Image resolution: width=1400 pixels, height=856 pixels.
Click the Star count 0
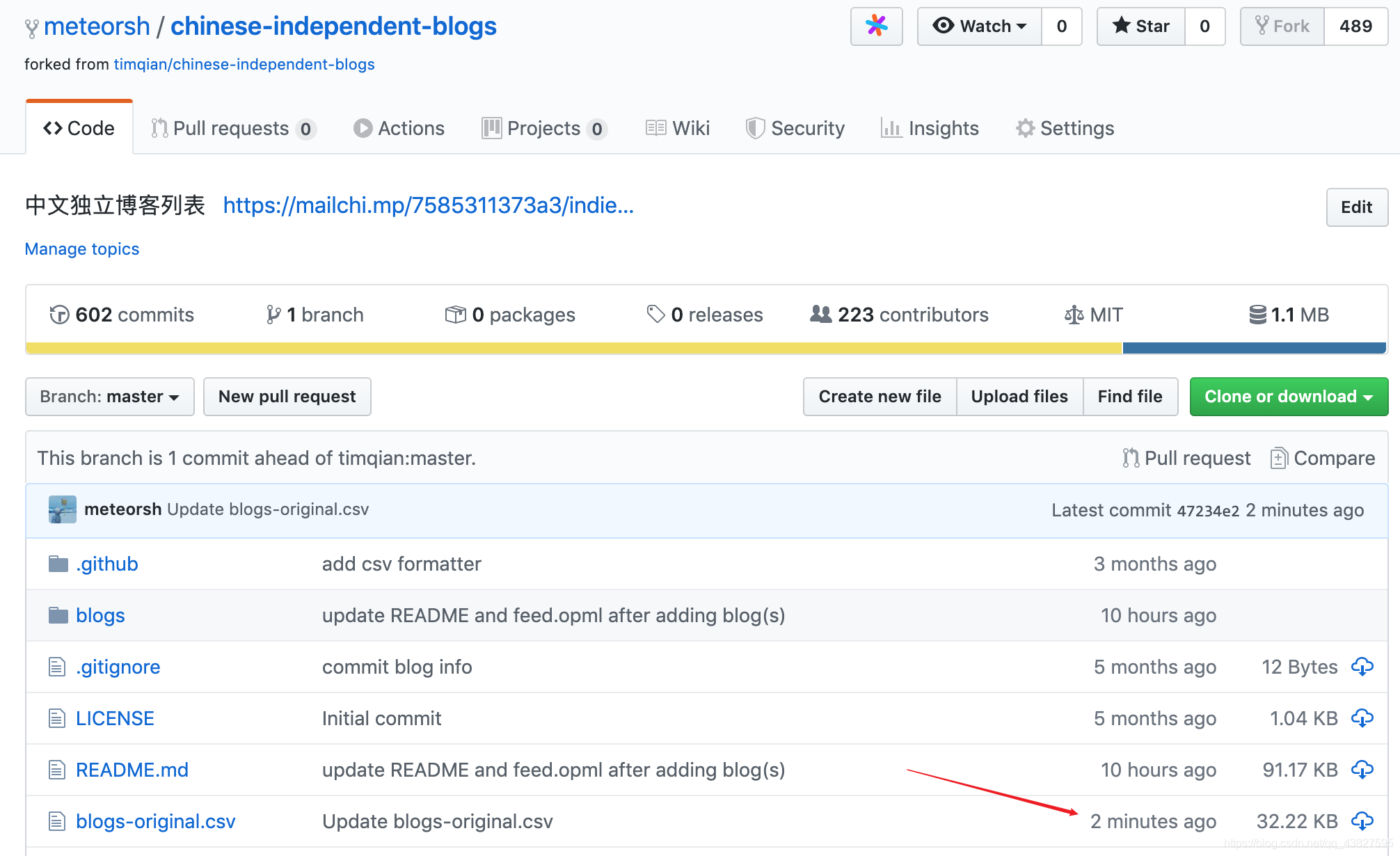(x=1205, y=26)
